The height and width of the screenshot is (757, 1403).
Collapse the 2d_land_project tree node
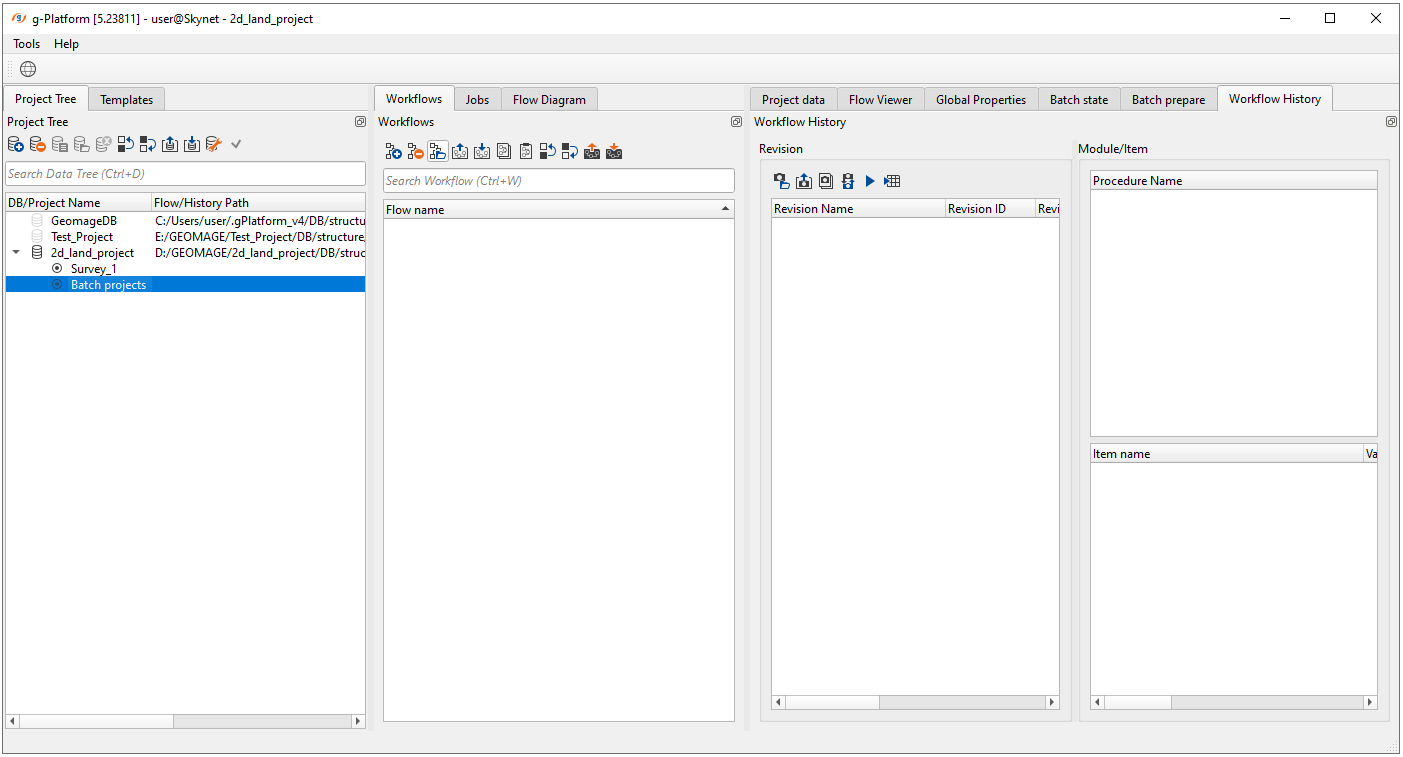click(16, 253)
